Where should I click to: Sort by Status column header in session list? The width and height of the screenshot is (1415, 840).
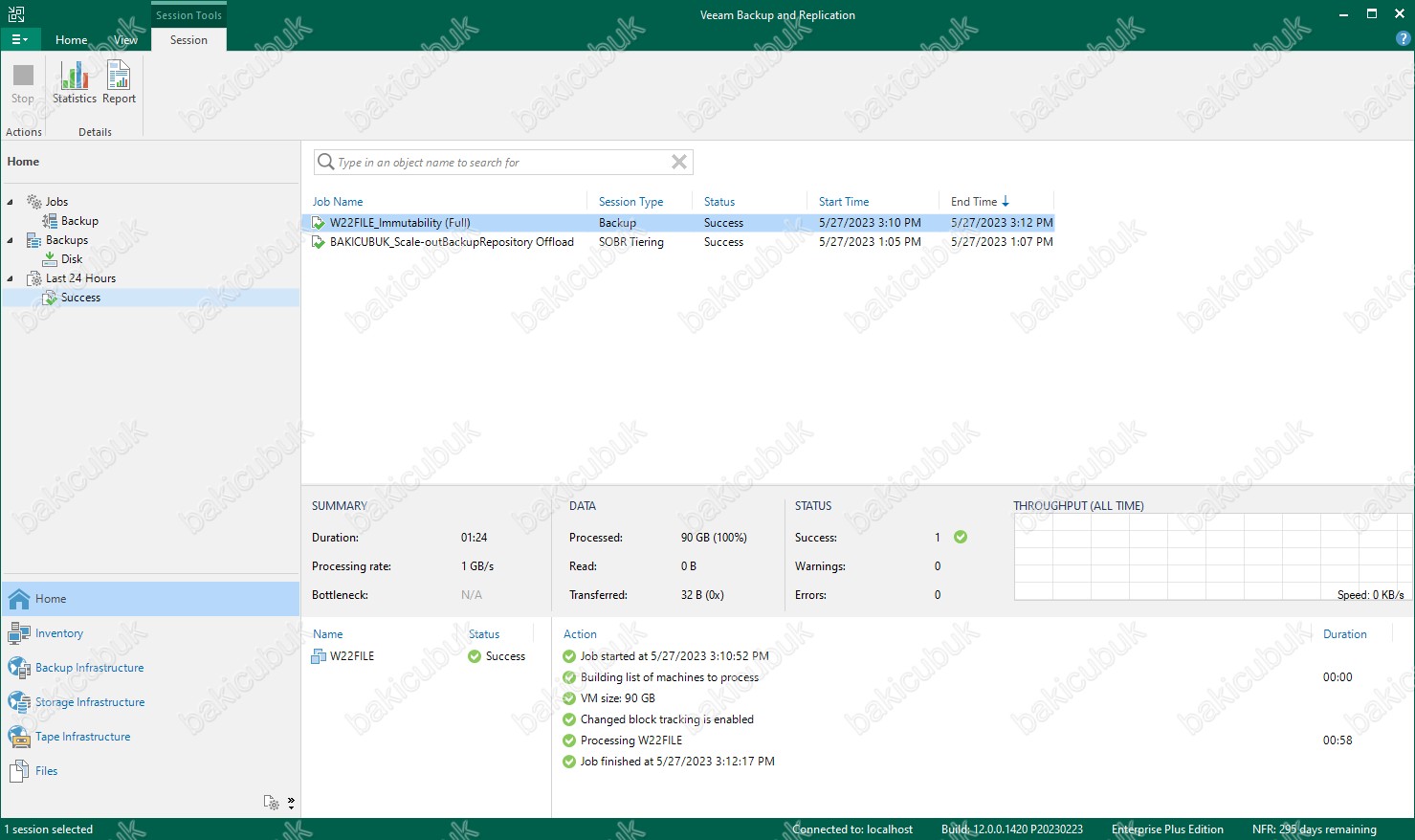tap(719, 202)
